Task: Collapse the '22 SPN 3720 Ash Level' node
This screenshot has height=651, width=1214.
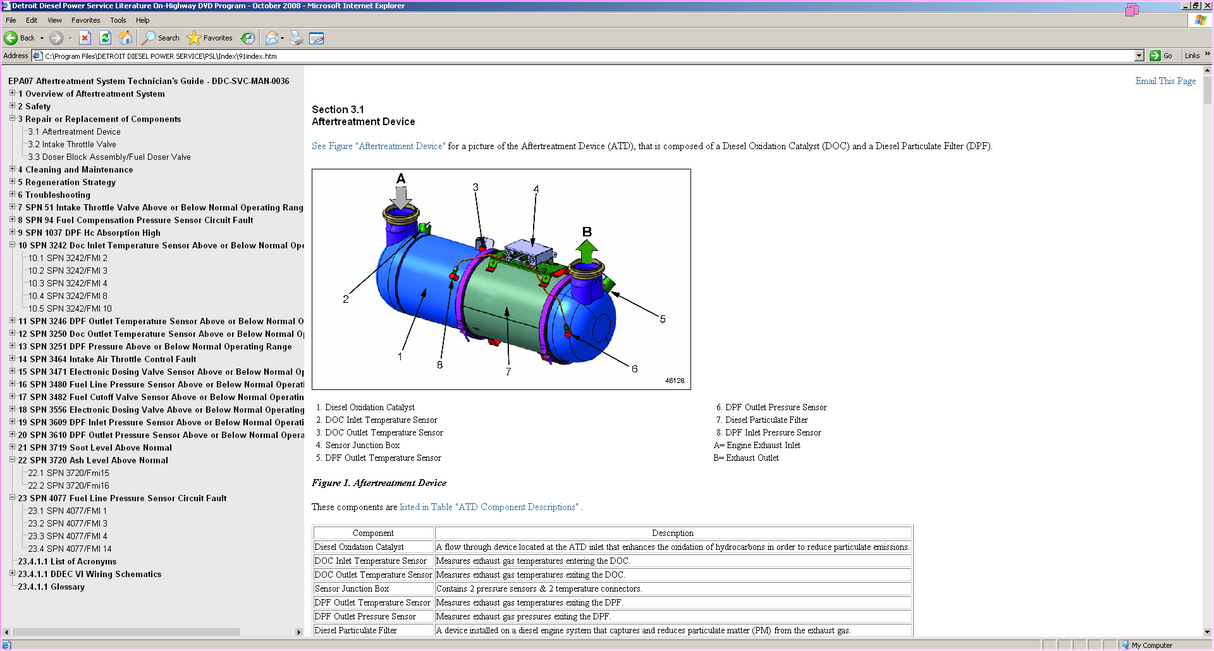Action: [14, 460]
